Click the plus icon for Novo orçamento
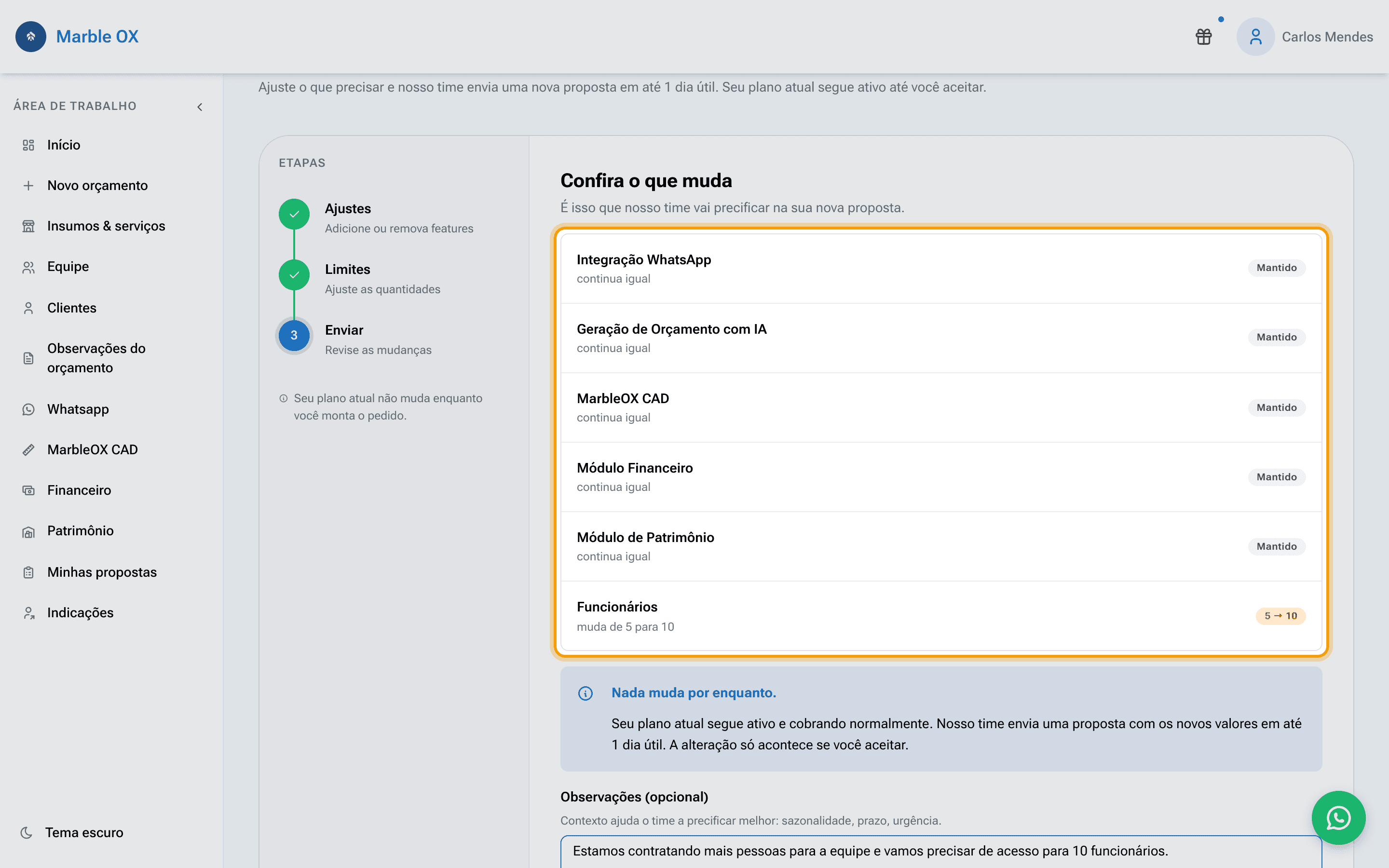The image size is (1389, 868). click(x=28, y=186)
